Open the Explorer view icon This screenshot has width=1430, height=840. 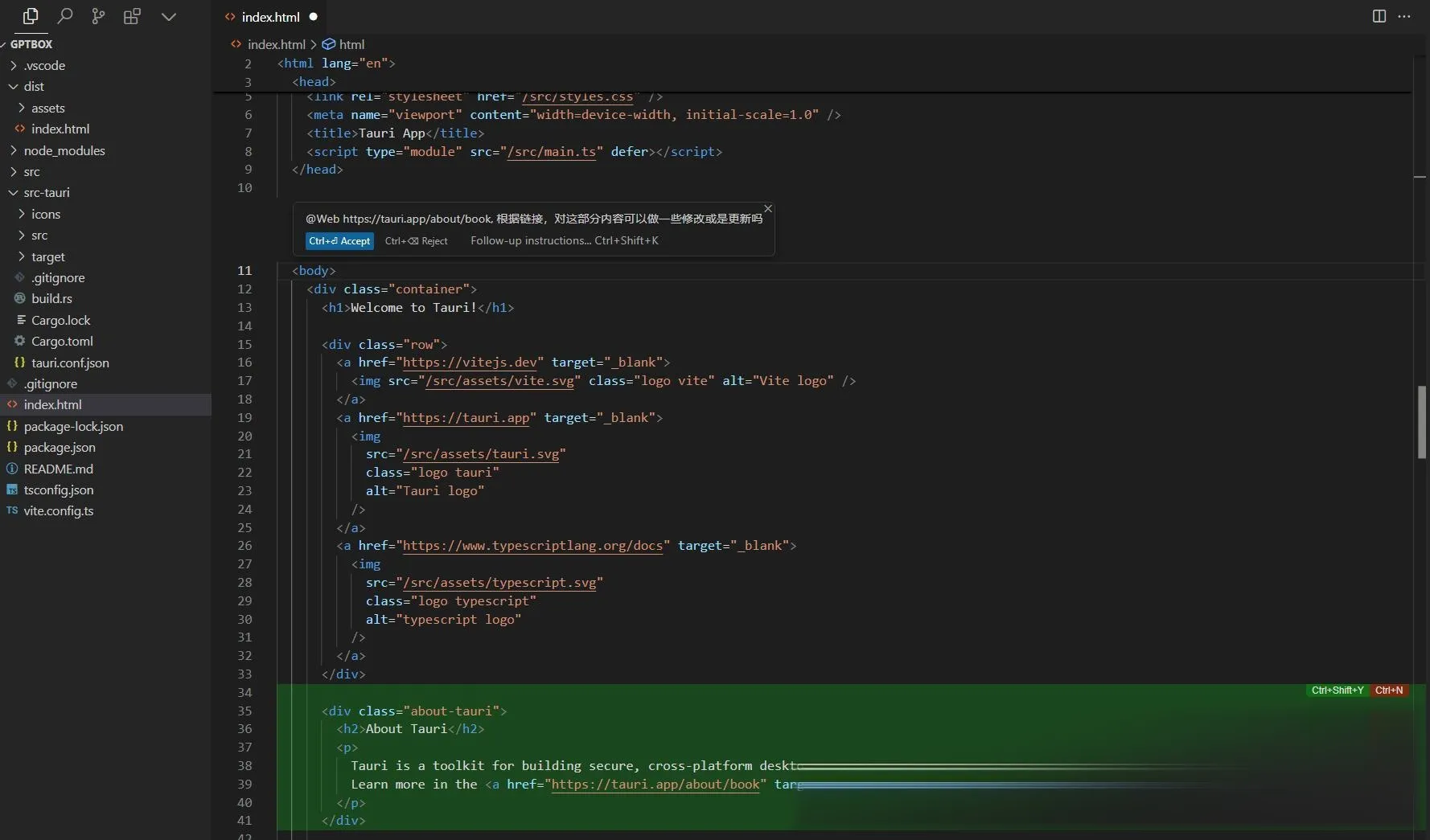[31, 16]
